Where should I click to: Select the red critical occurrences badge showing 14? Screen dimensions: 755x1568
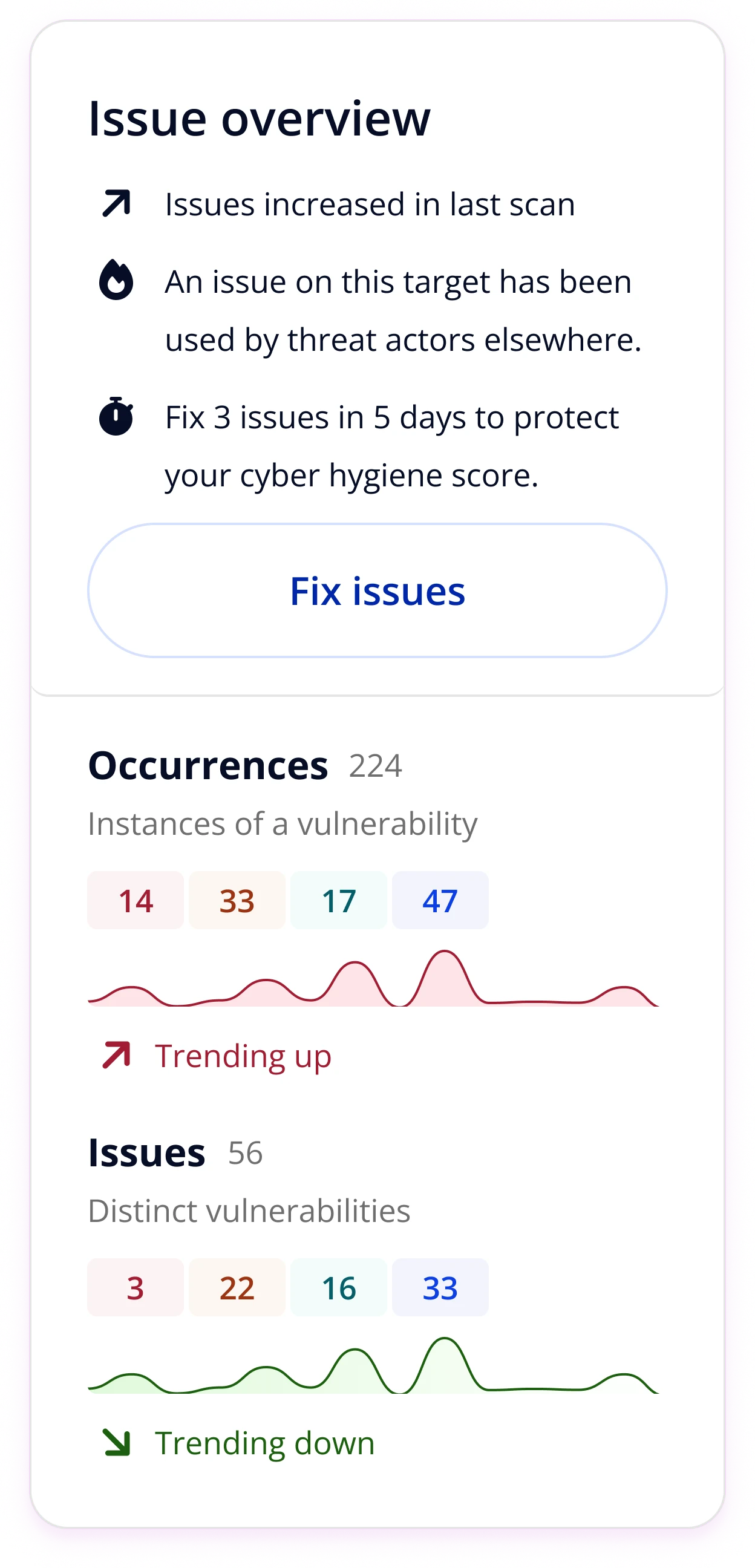point(135,900)
